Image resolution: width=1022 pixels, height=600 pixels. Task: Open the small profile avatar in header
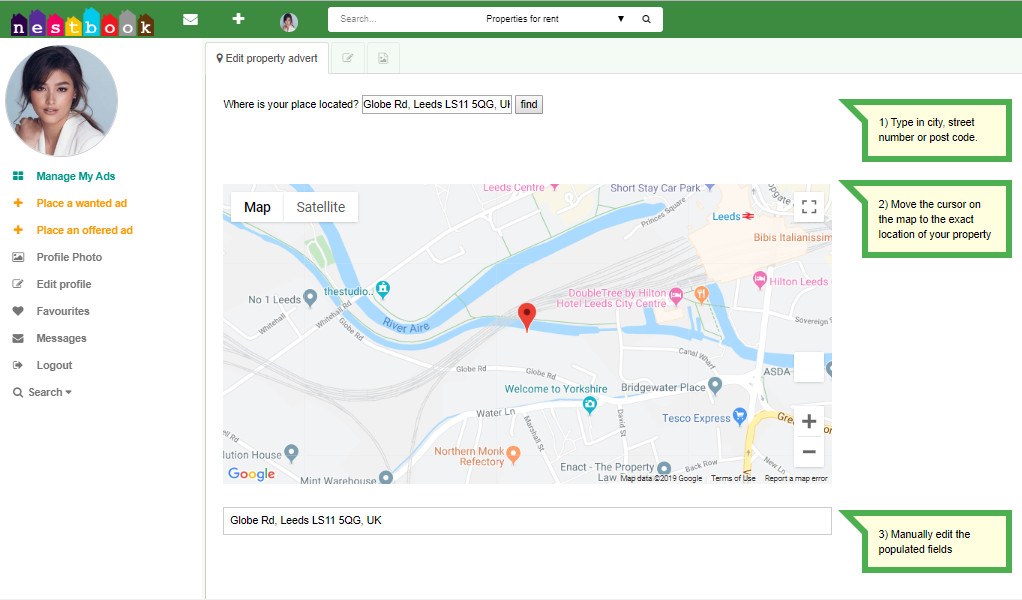point(289,21)
